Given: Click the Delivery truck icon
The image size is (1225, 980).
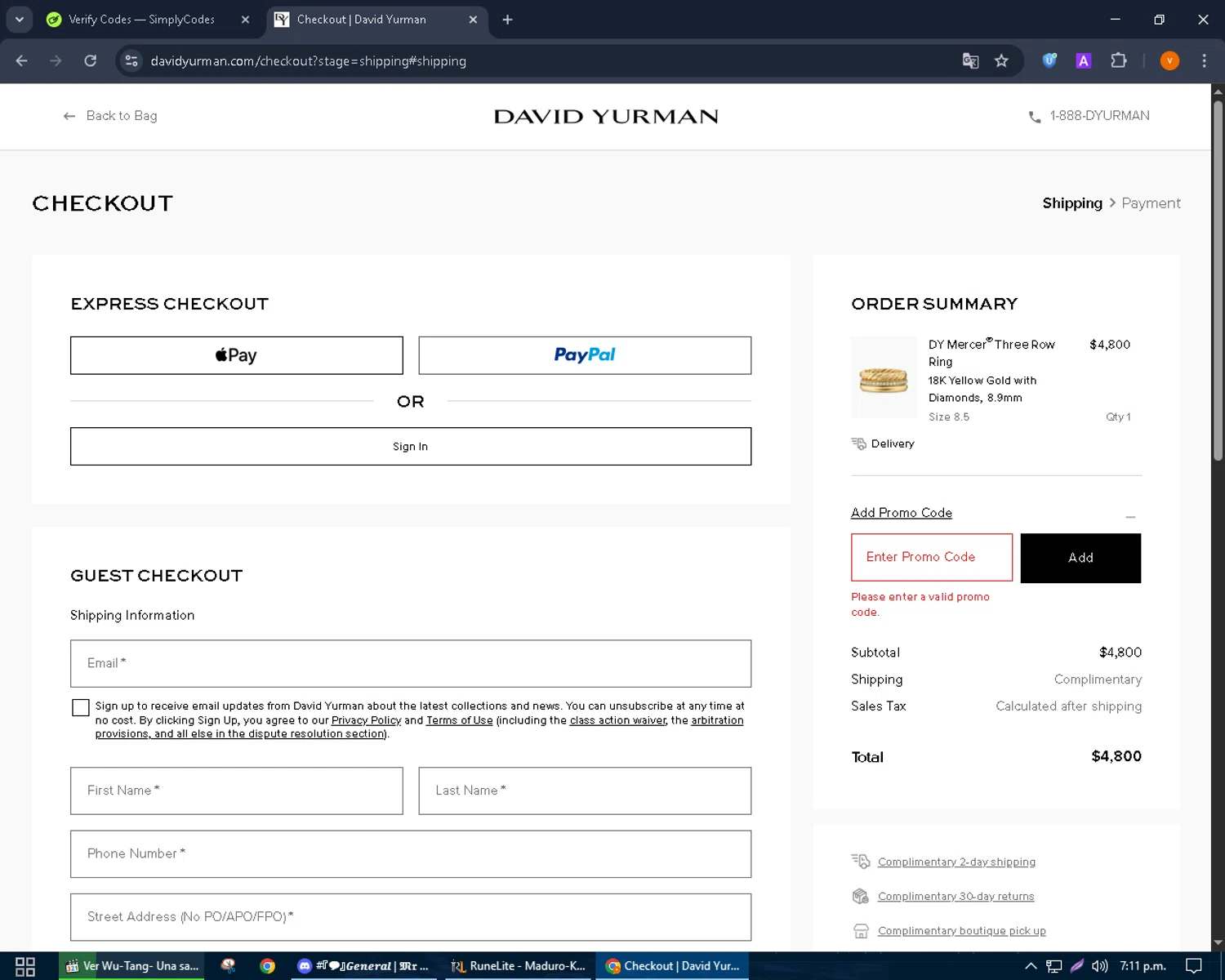Looking at the screenshot, I should tap(858, 443).
